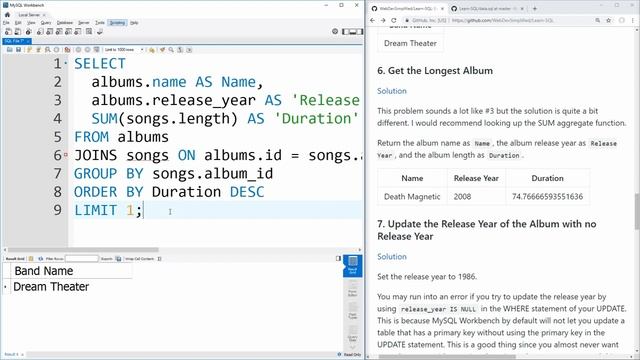Open the Limit to 1000 rows dropdown
Image resolution: width=640 pixels, height=360 pixels.
[x=124, y=50]
